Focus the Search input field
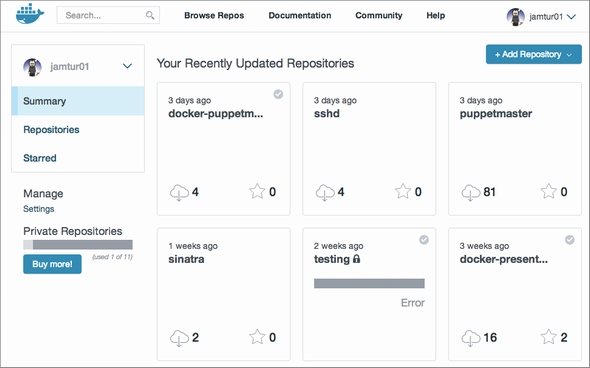This screenshot has height=368, width=590. (x=108, y=15)
